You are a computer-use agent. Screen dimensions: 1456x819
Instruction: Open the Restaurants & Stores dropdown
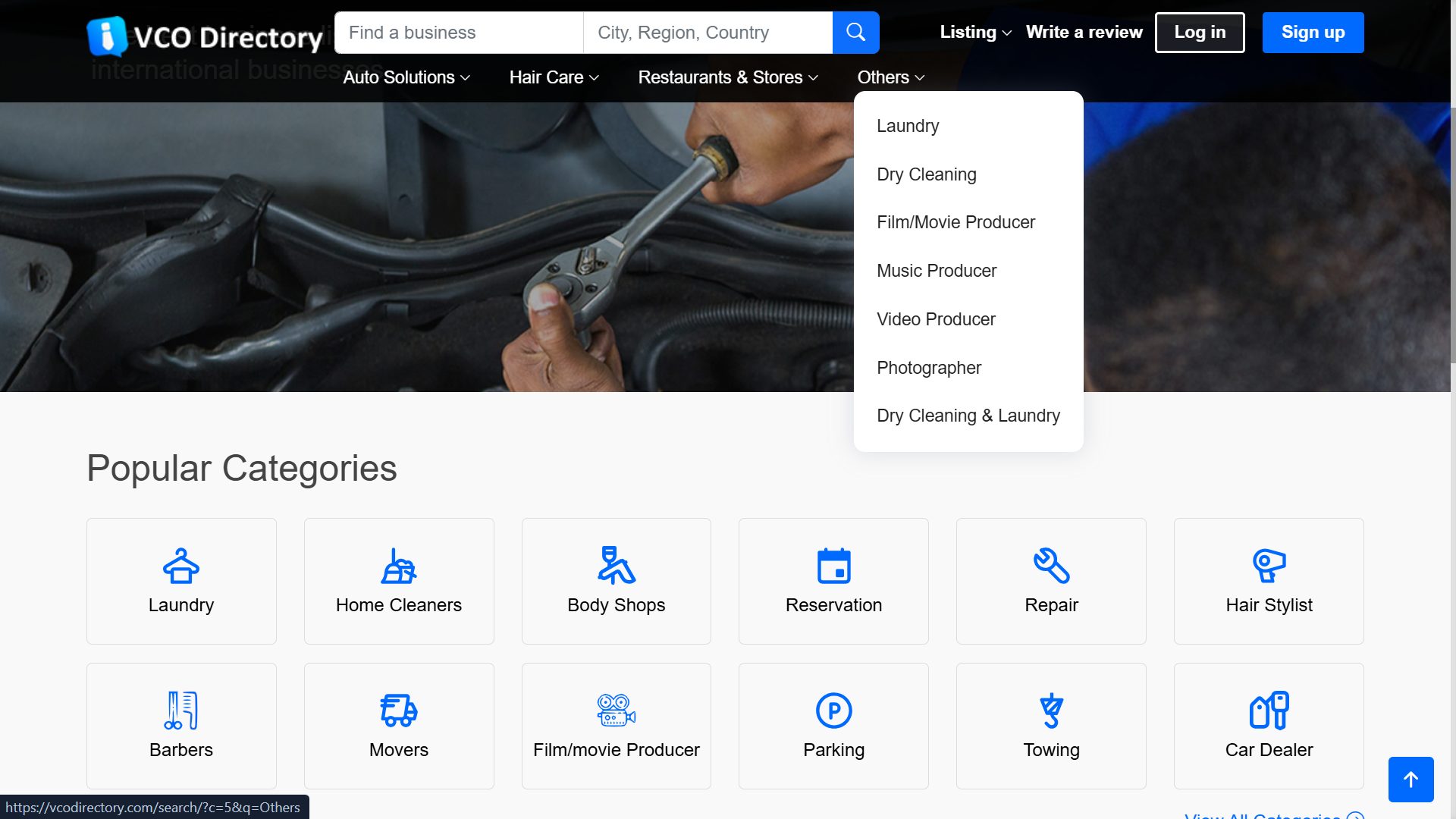pos(728,77)
